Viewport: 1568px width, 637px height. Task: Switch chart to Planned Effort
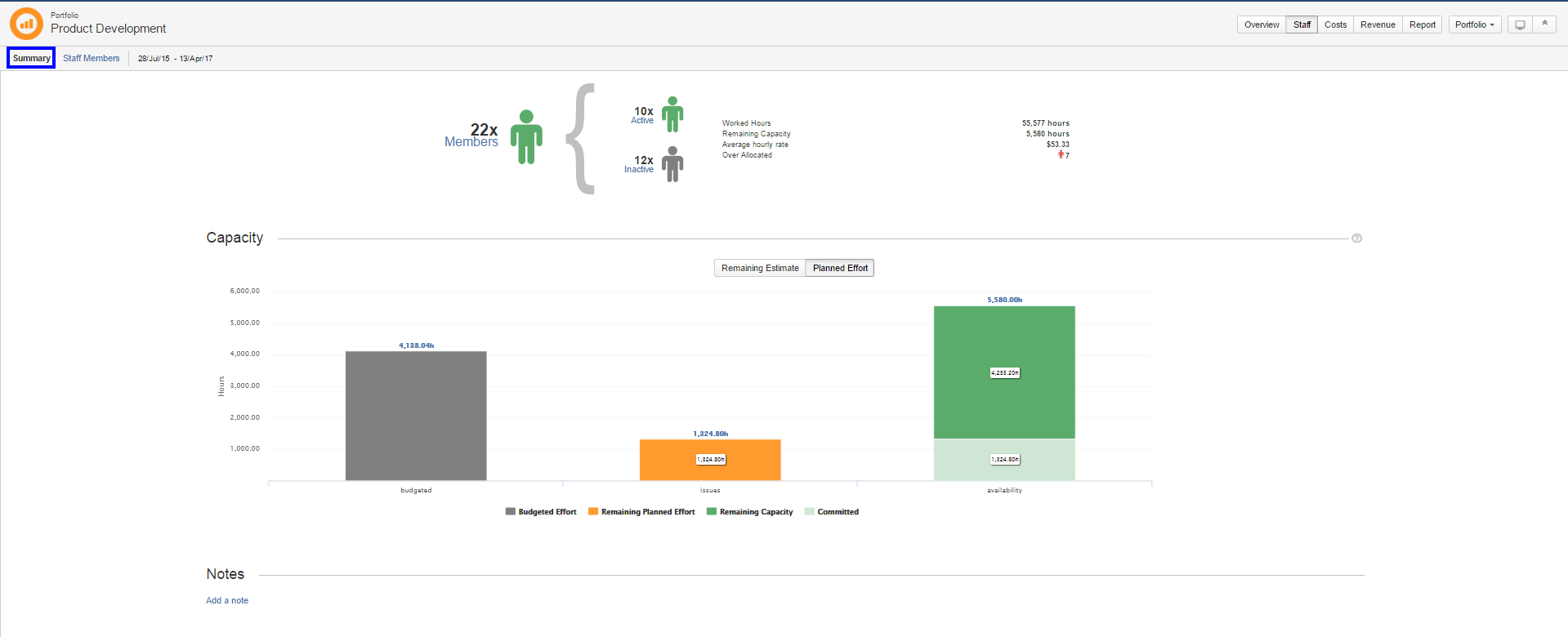pos(840,268)
